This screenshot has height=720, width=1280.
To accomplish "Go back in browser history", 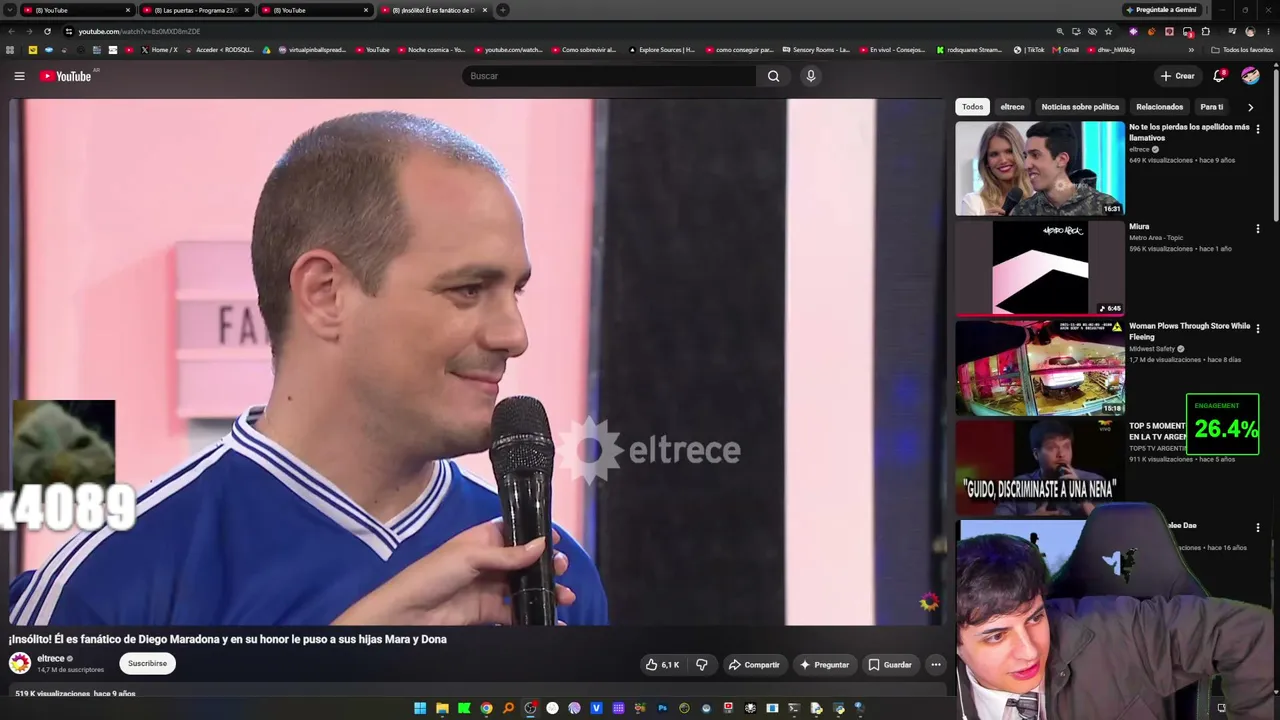I will coord(11,31).
